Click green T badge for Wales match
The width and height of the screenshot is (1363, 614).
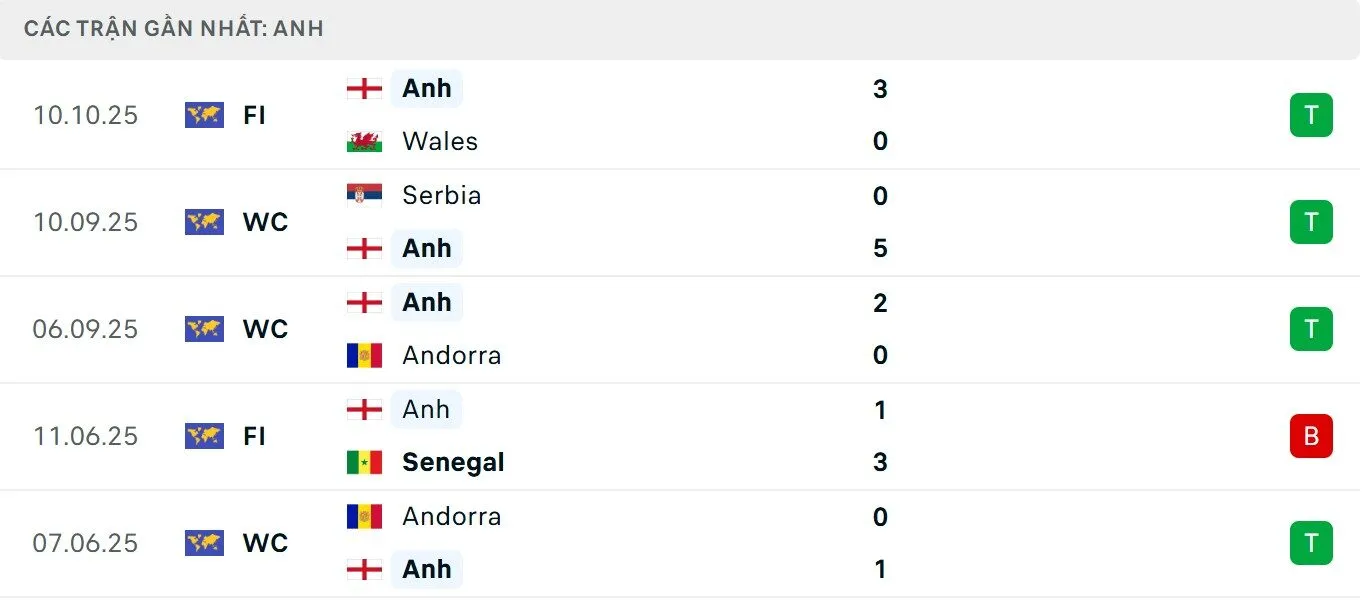(x=1311, y=115)
